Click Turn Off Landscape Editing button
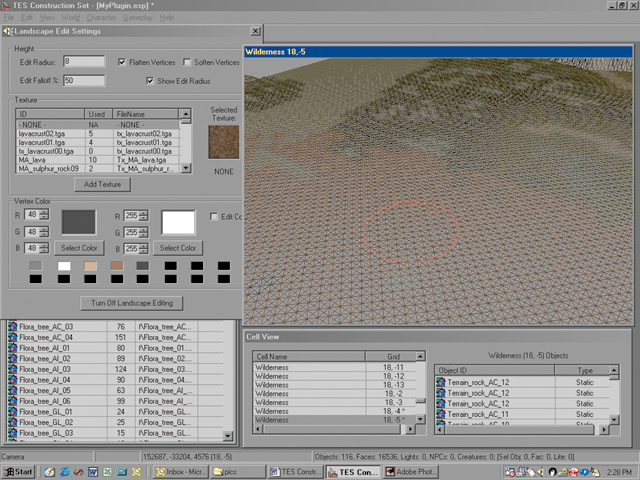 click(x=129, y=302)
